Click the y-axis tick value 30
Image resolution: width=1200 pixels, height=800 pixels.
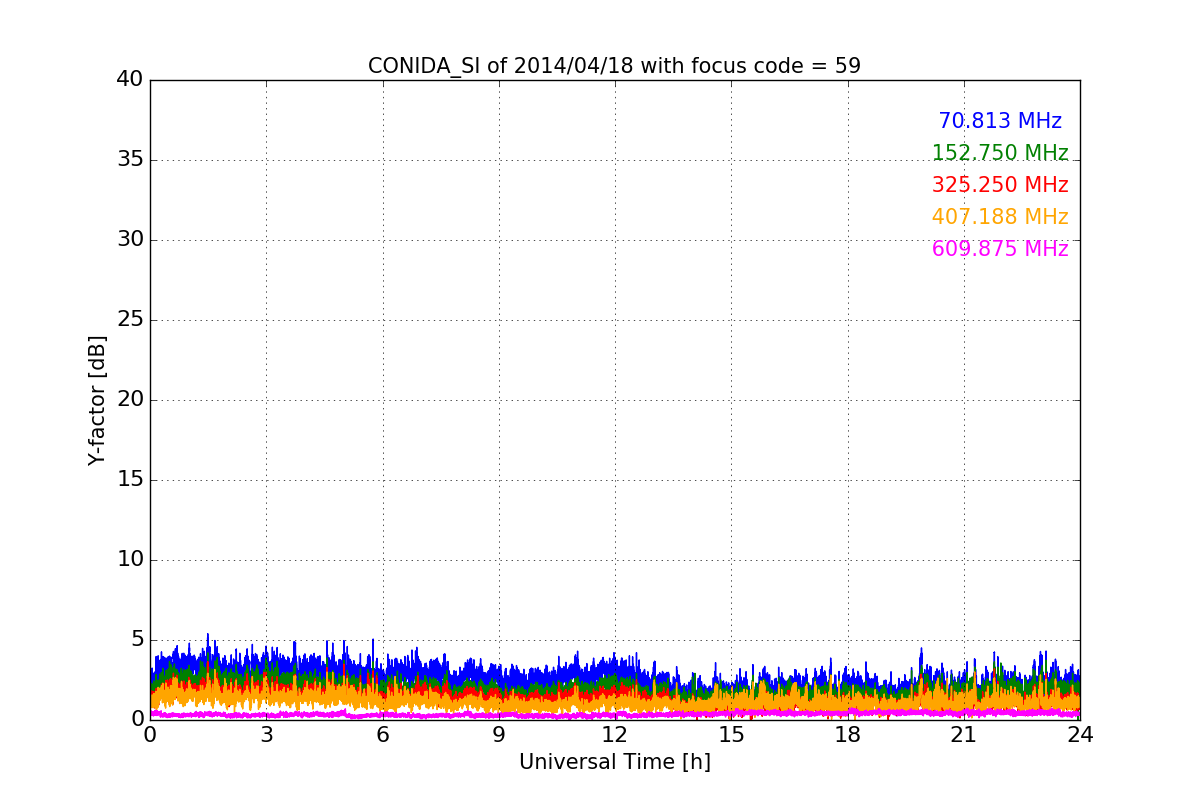click(x=130, y=239)
